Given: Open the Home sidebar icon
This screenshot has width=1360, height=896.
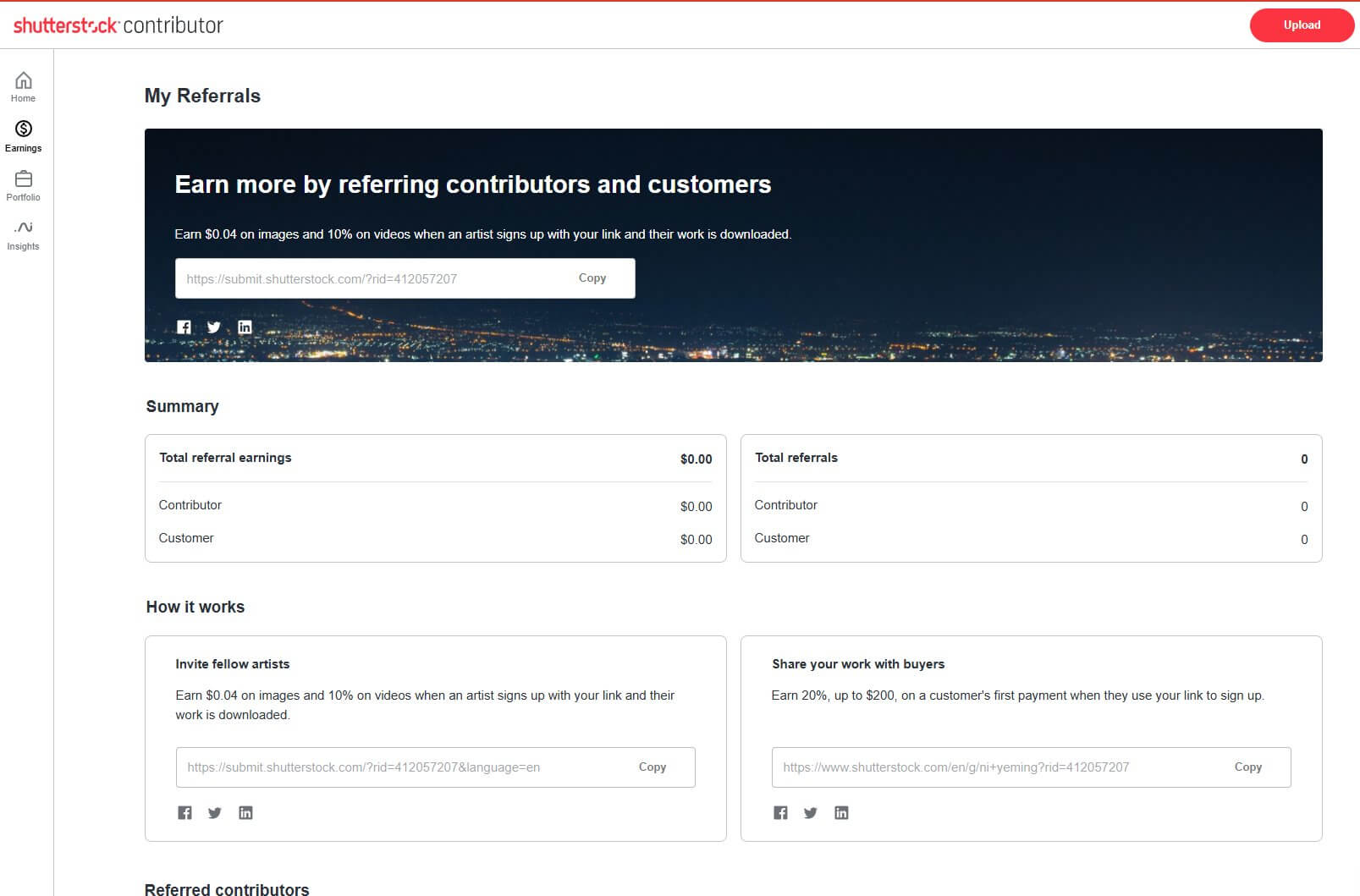Looking at the screenshot, I should pyautogui.click(x=24, y=80).
